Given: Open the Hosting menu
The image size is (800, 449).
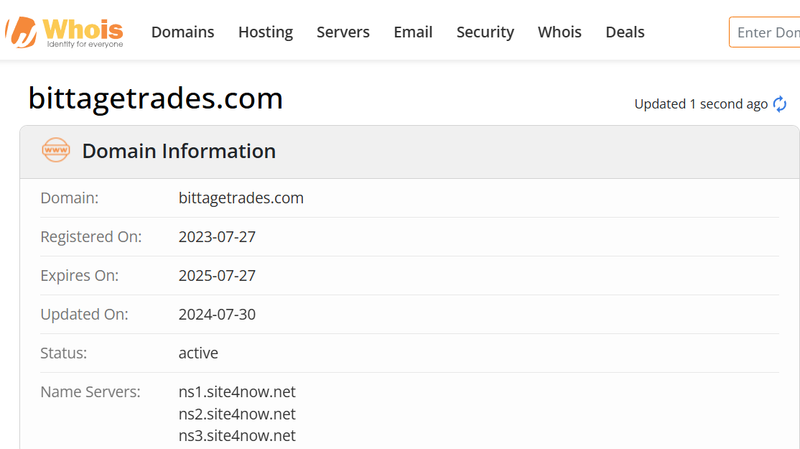Looking at the screenshot, I should click(266, 32).
